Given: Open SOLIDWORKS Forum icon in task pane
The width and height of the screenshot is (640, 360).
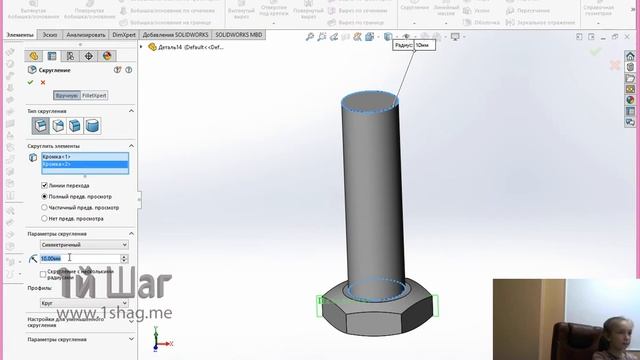Looking at the screenshot, I should 630,122.
